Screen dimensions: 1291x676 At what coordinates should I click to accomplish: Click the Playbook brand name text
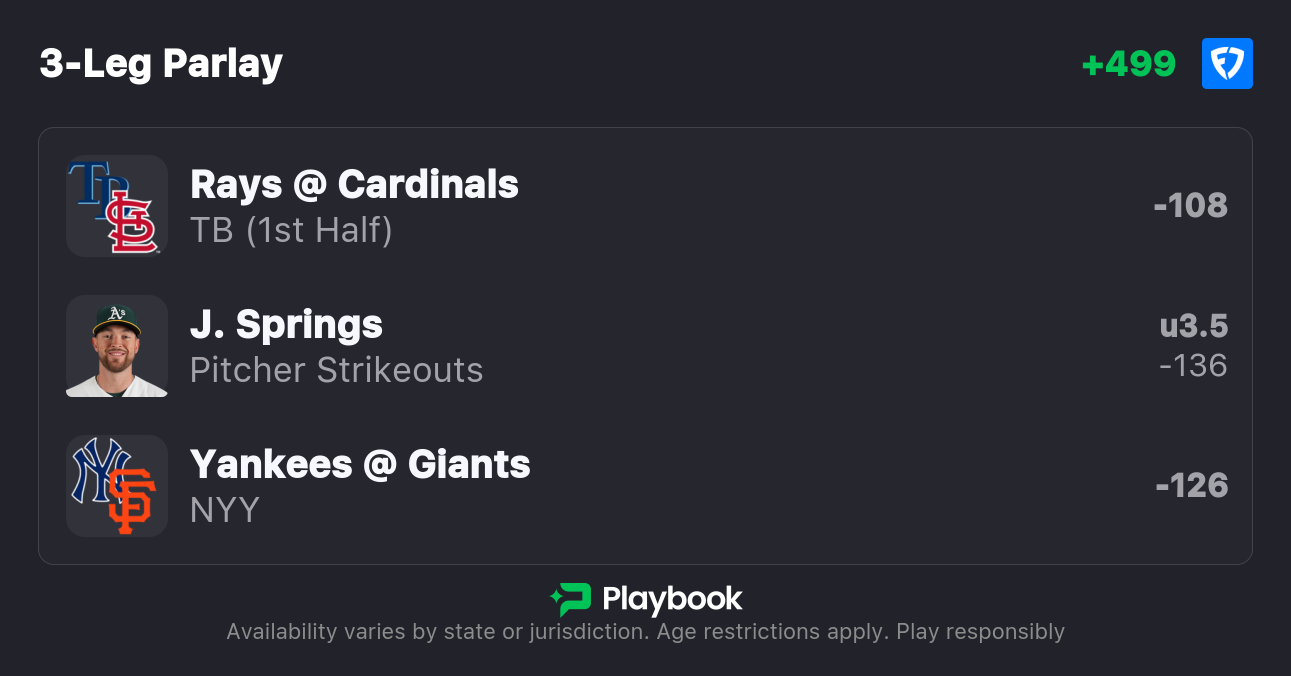click(672, 599)
